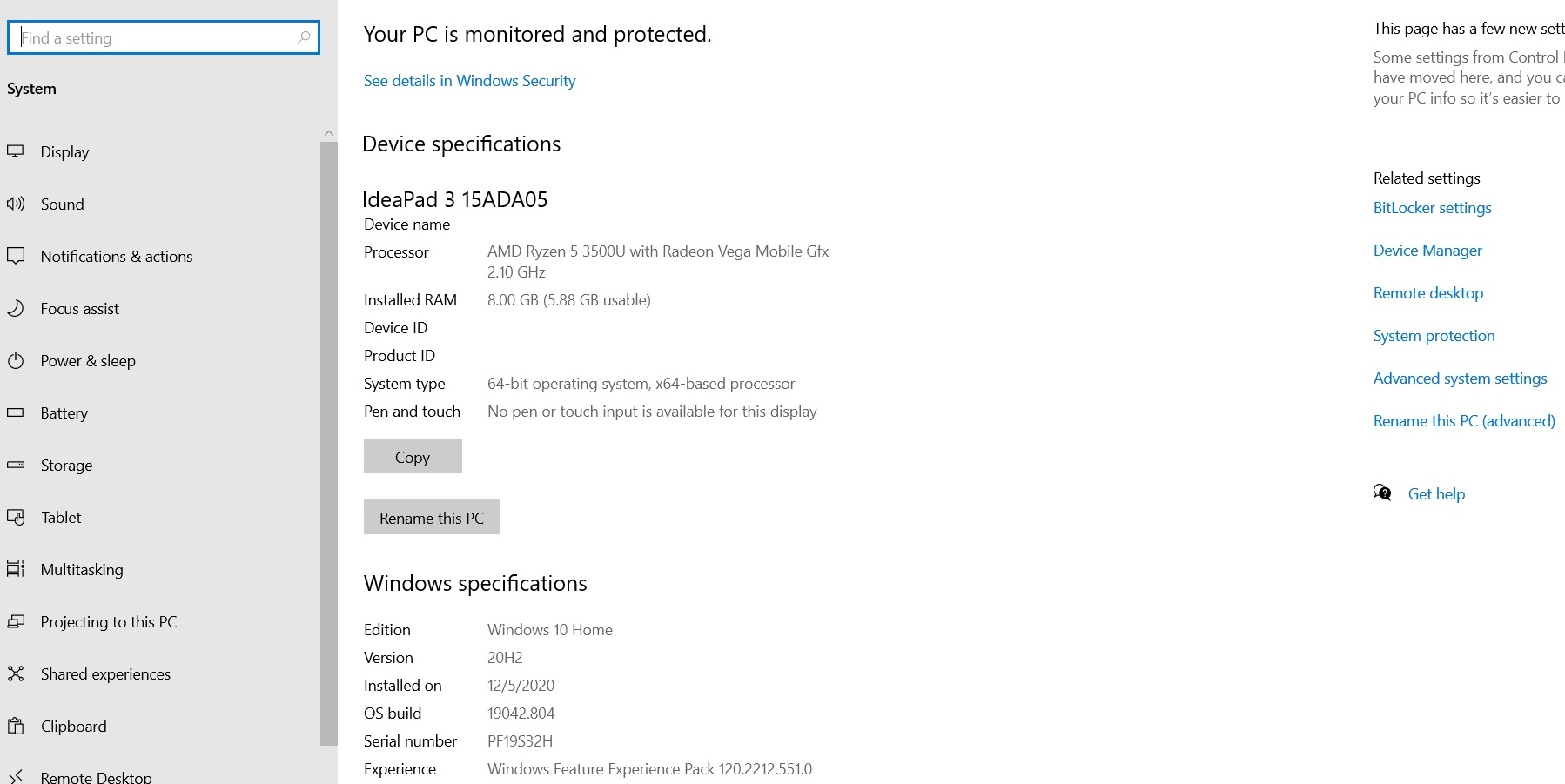This screenshot has width=1565, height=784.
Task: Click the Projecting to this PC icon
Action: pos(15,621)
